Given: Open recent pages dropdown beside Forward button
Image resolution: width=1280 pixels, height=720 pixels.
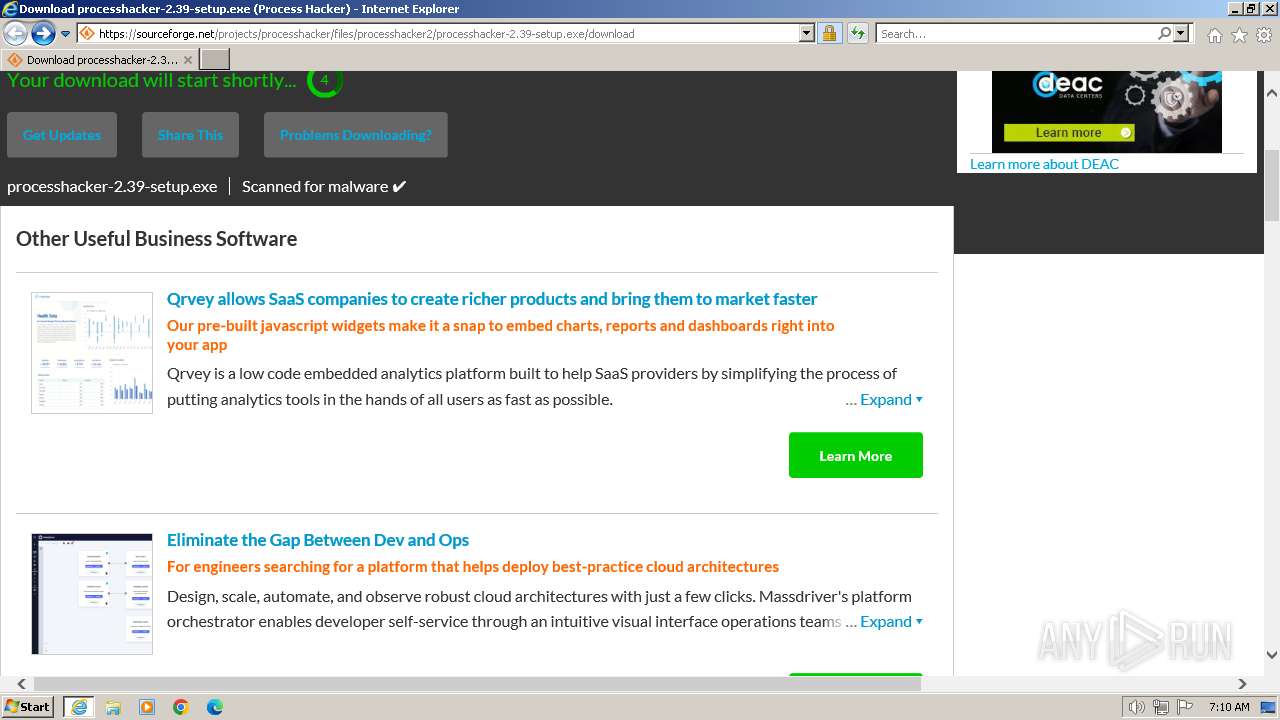Looking at the screenshot, I should point(66,34).
